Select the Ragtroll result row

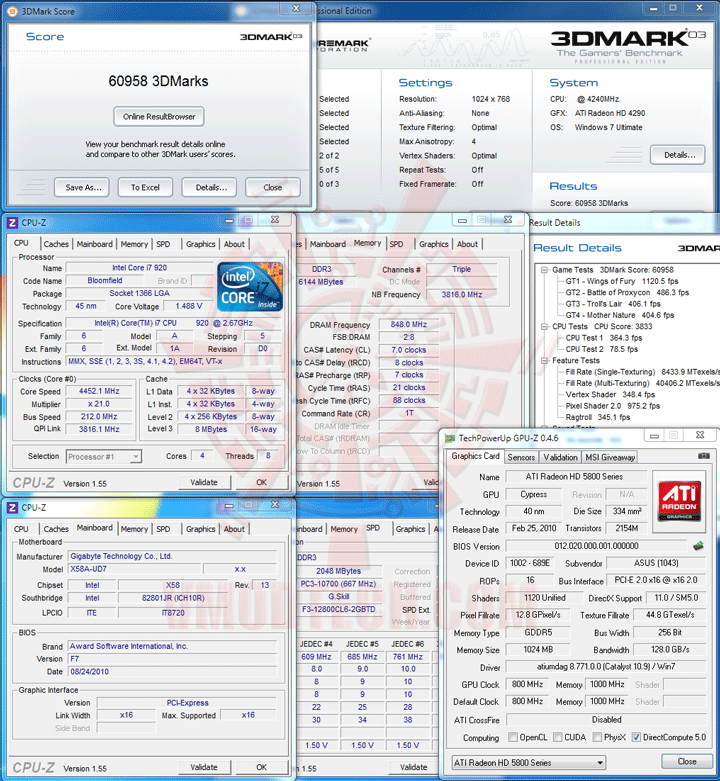coord(598,417)
